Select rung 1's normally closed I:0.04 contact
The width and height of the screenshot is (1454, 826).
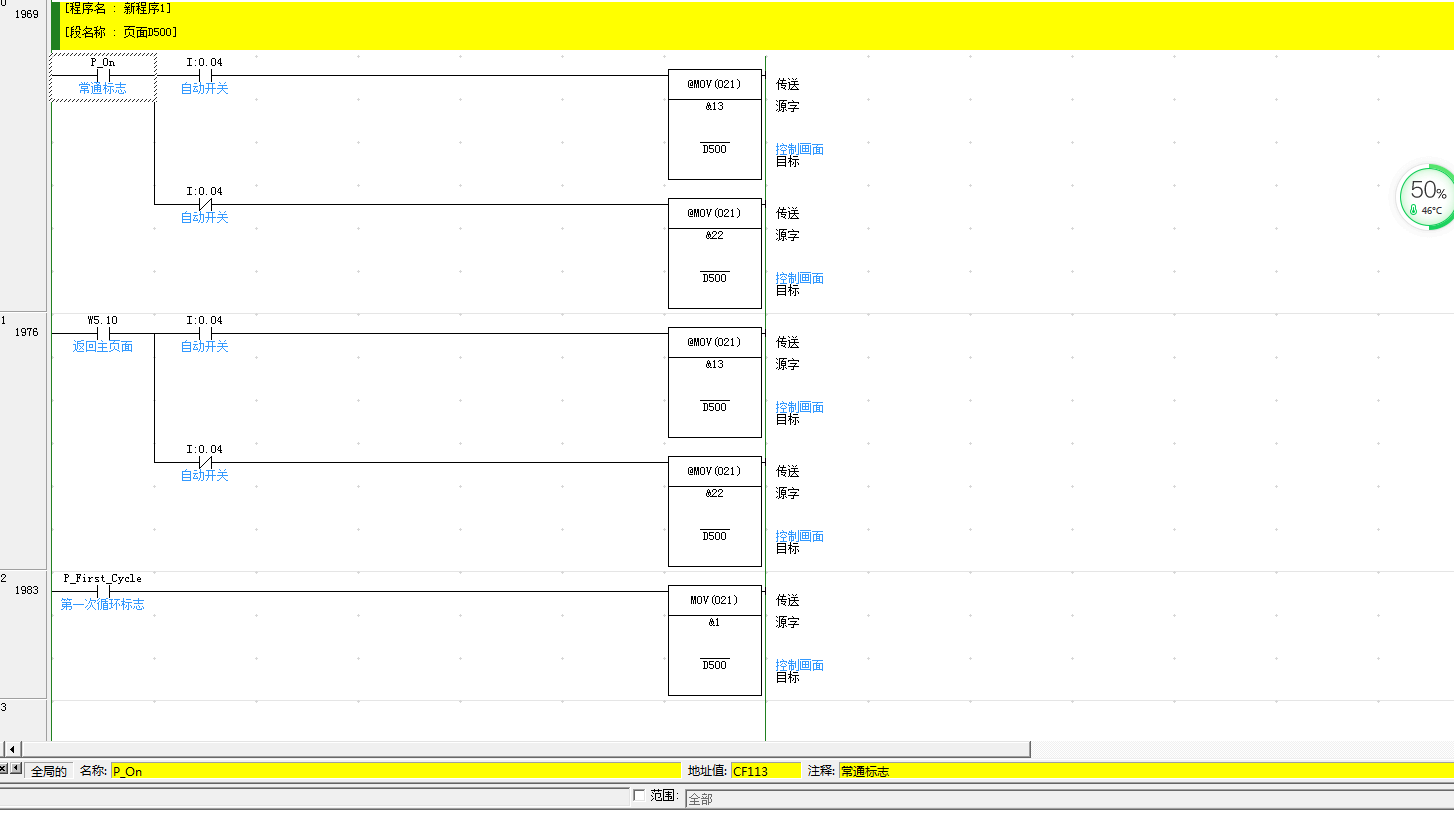[x=205, y=463]
